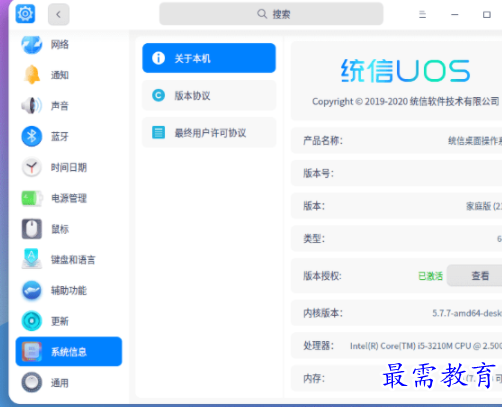The height and width of the screenshot is (407, 504).
Task: Open the 鼠标 mouse icon
Action: click(32, 229)
